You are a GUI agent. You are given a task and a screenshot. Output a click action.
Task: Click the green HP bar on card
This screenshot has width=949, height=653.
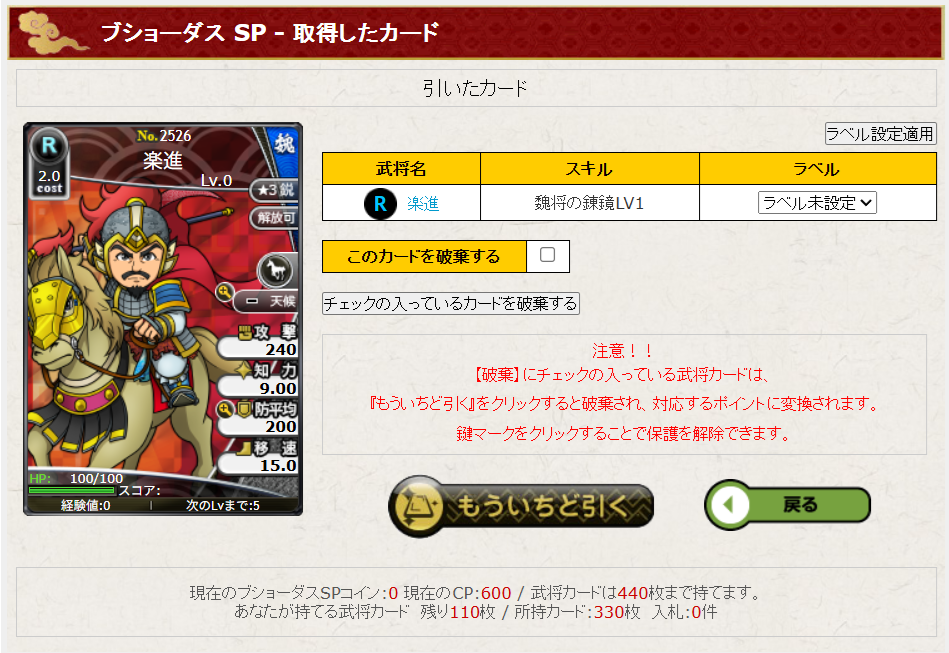tap(71, 490)
